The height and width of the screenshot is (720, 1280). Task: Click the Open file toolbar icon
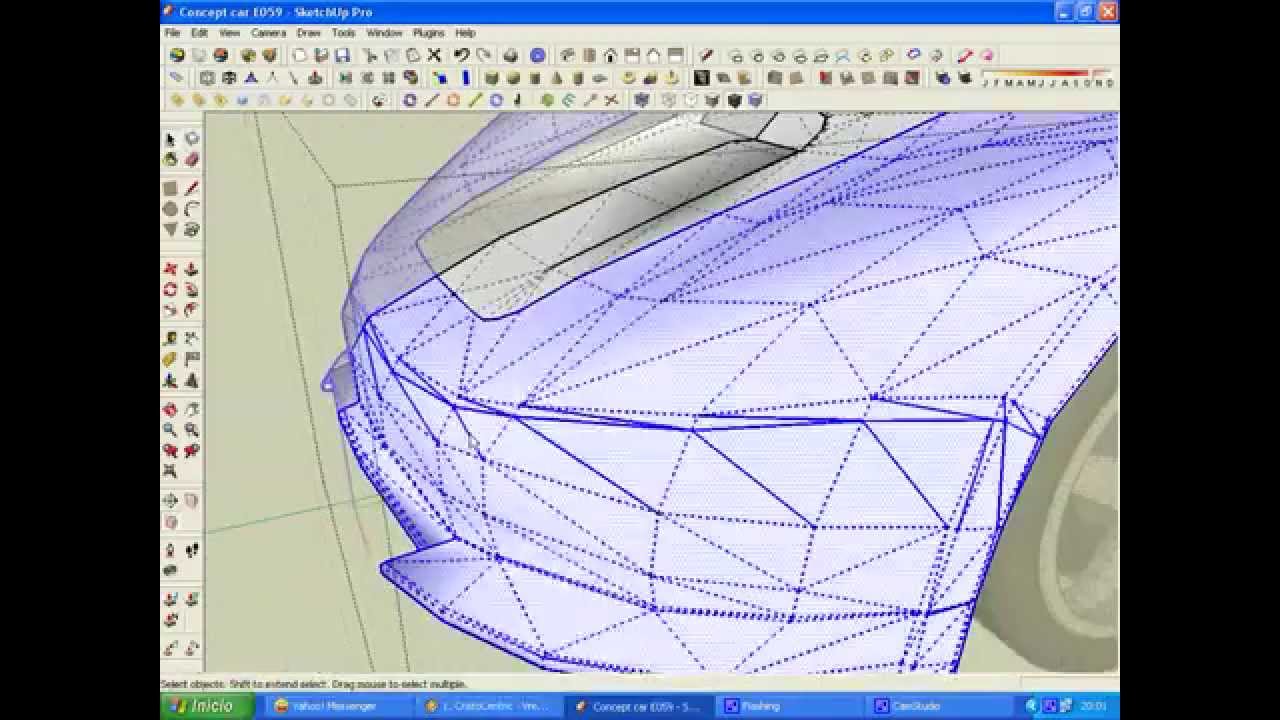[320, 56]
